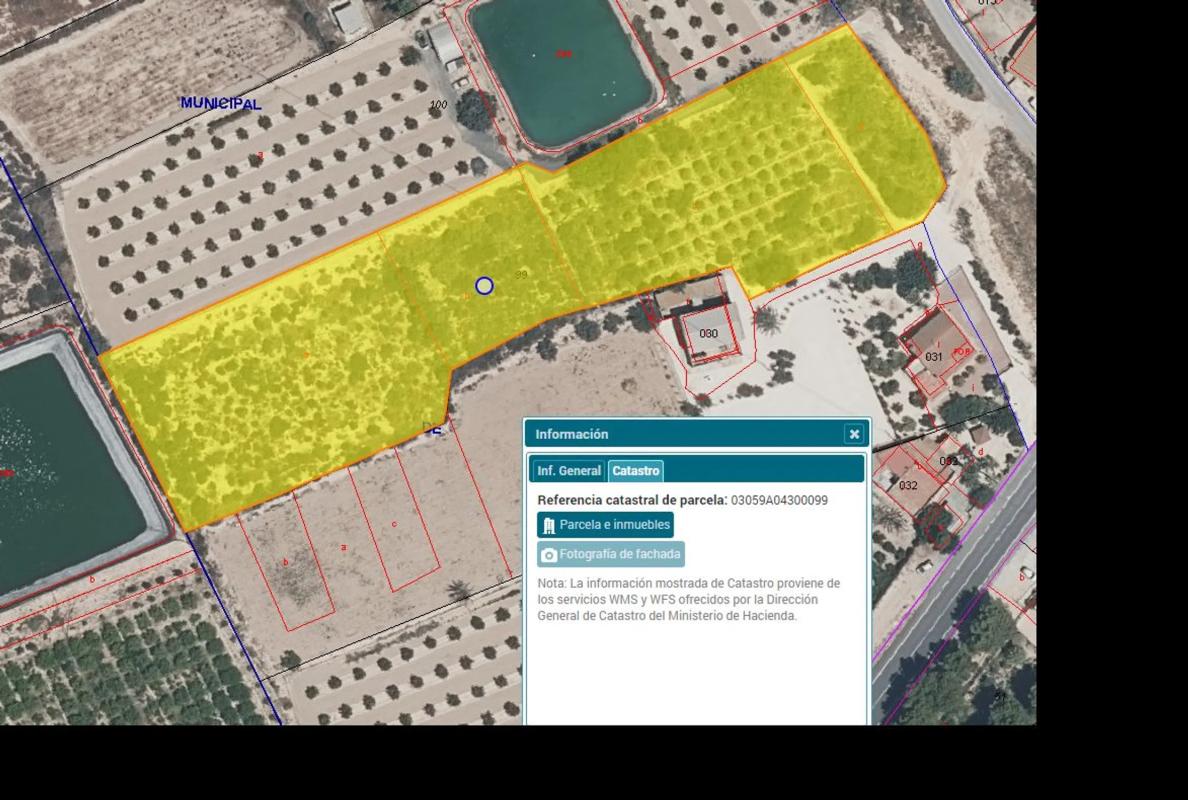Click the camera icon for facade photo
Screen dimensions: 1188x800
[x=549, y=555]
